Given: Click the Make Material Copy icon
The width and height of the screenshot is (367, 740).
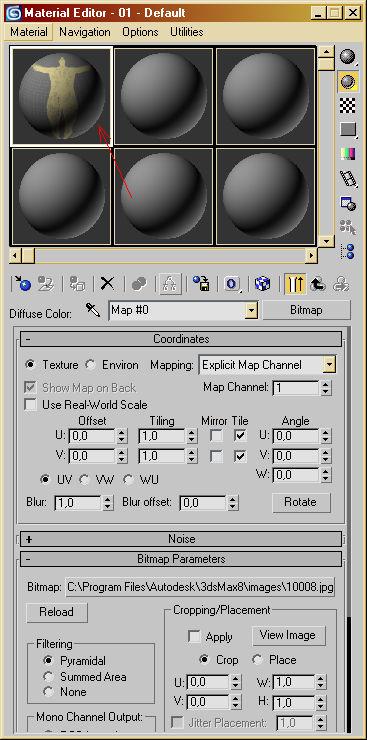Looking at the screenshot, I should [x=138, y=284].
